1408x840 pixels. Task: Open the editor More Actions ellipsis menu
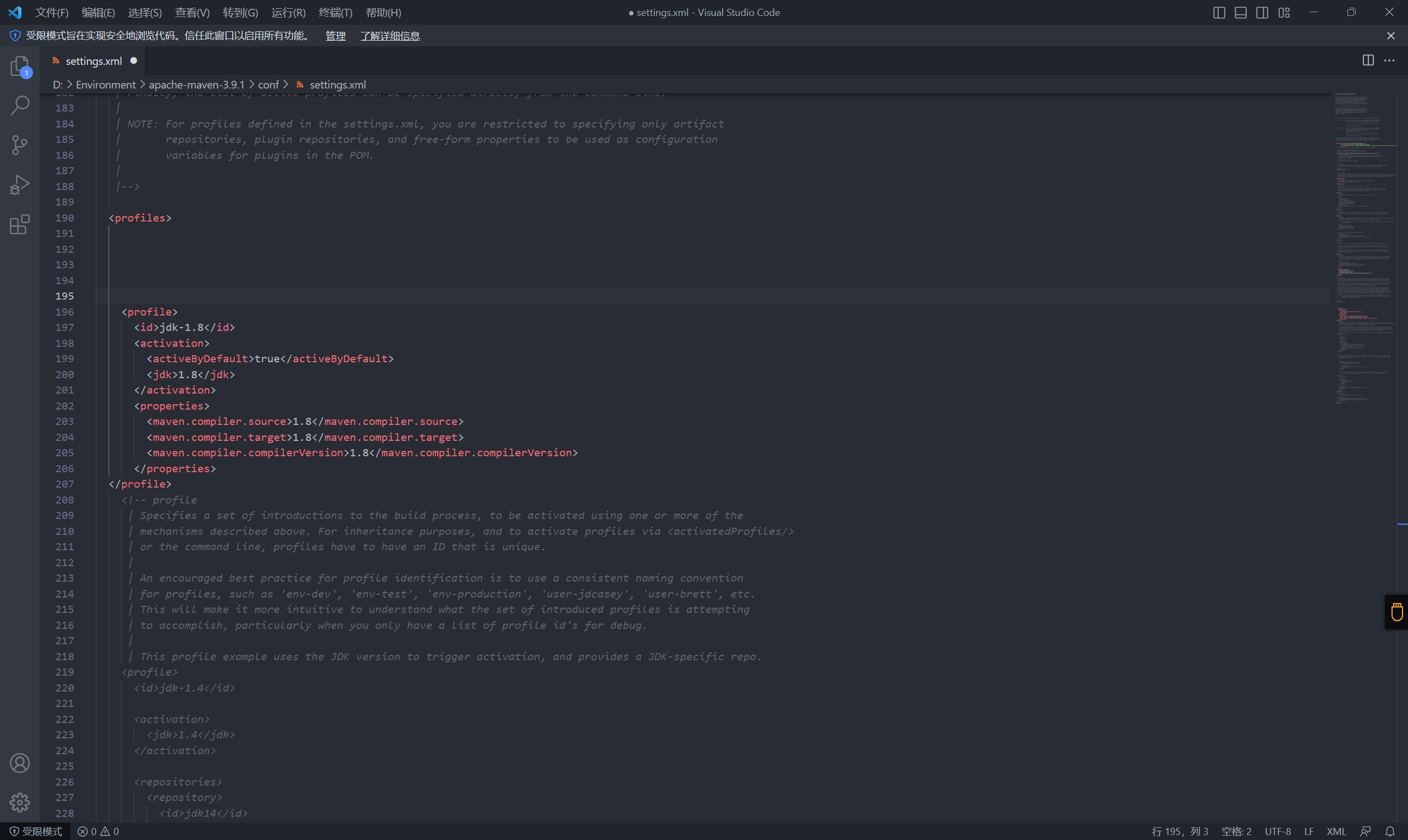(x=1389, y=60)
